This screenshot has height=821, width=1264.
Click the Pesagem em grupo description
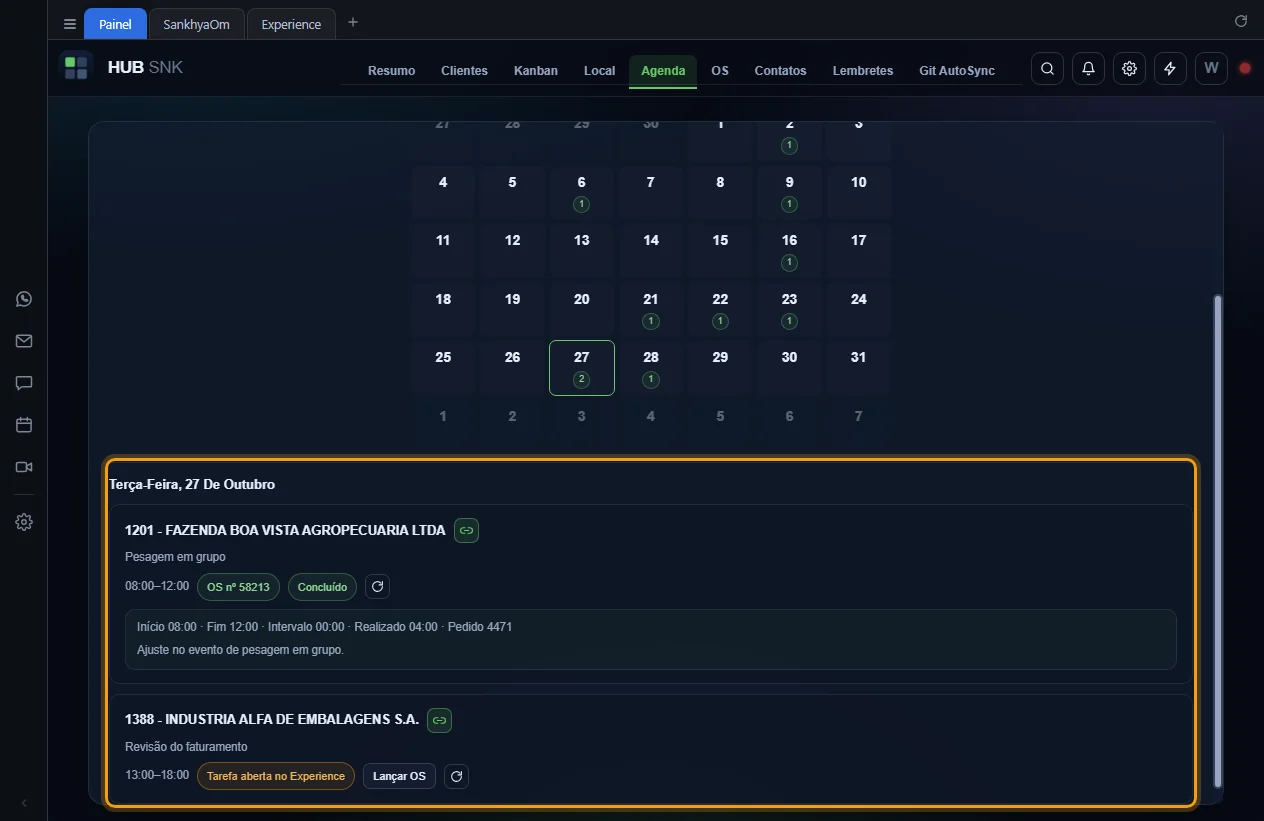click(x=175, y=557)
